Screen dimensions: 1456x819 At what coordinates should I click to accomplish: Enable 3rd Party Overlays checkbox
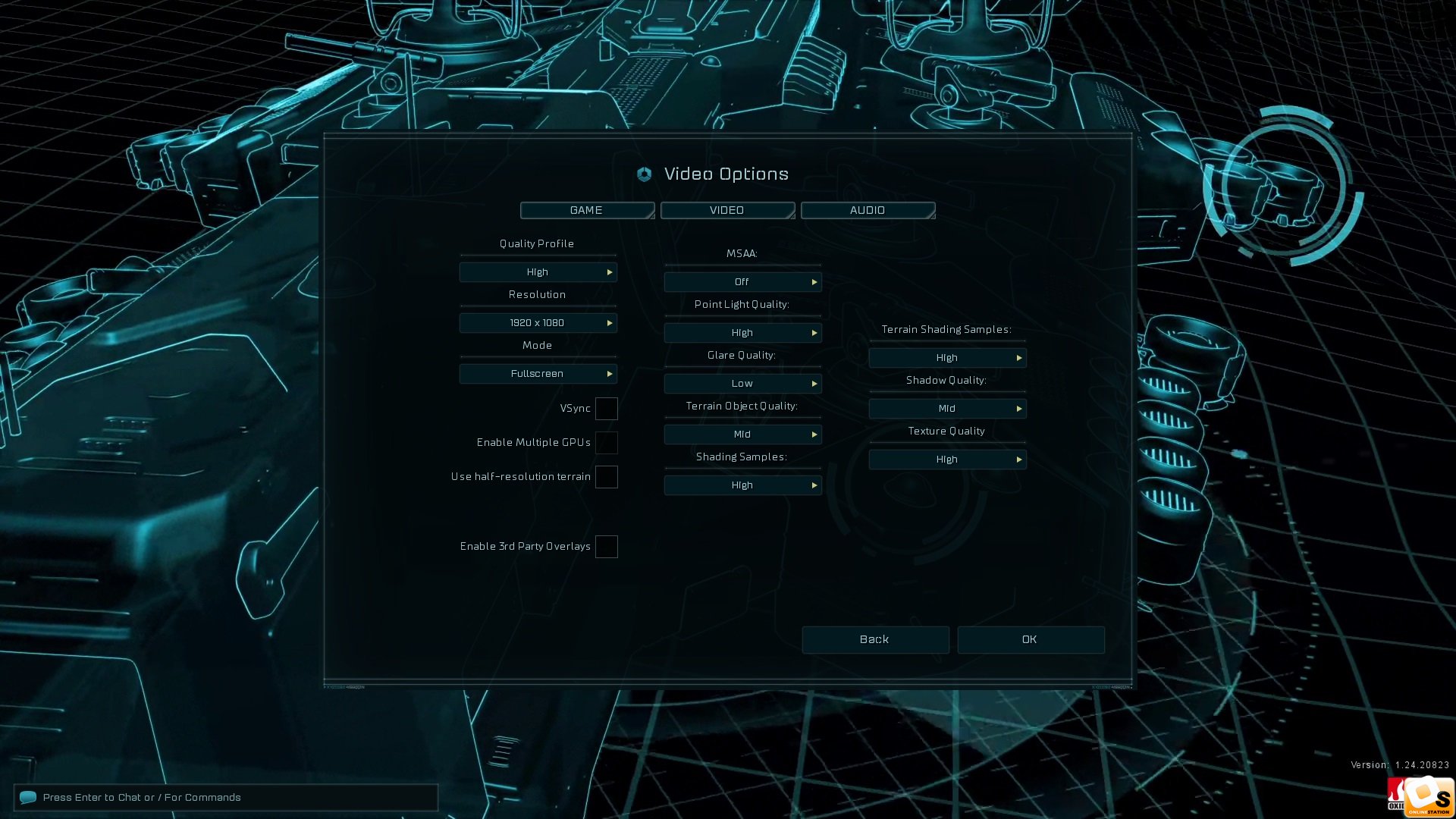607,547
